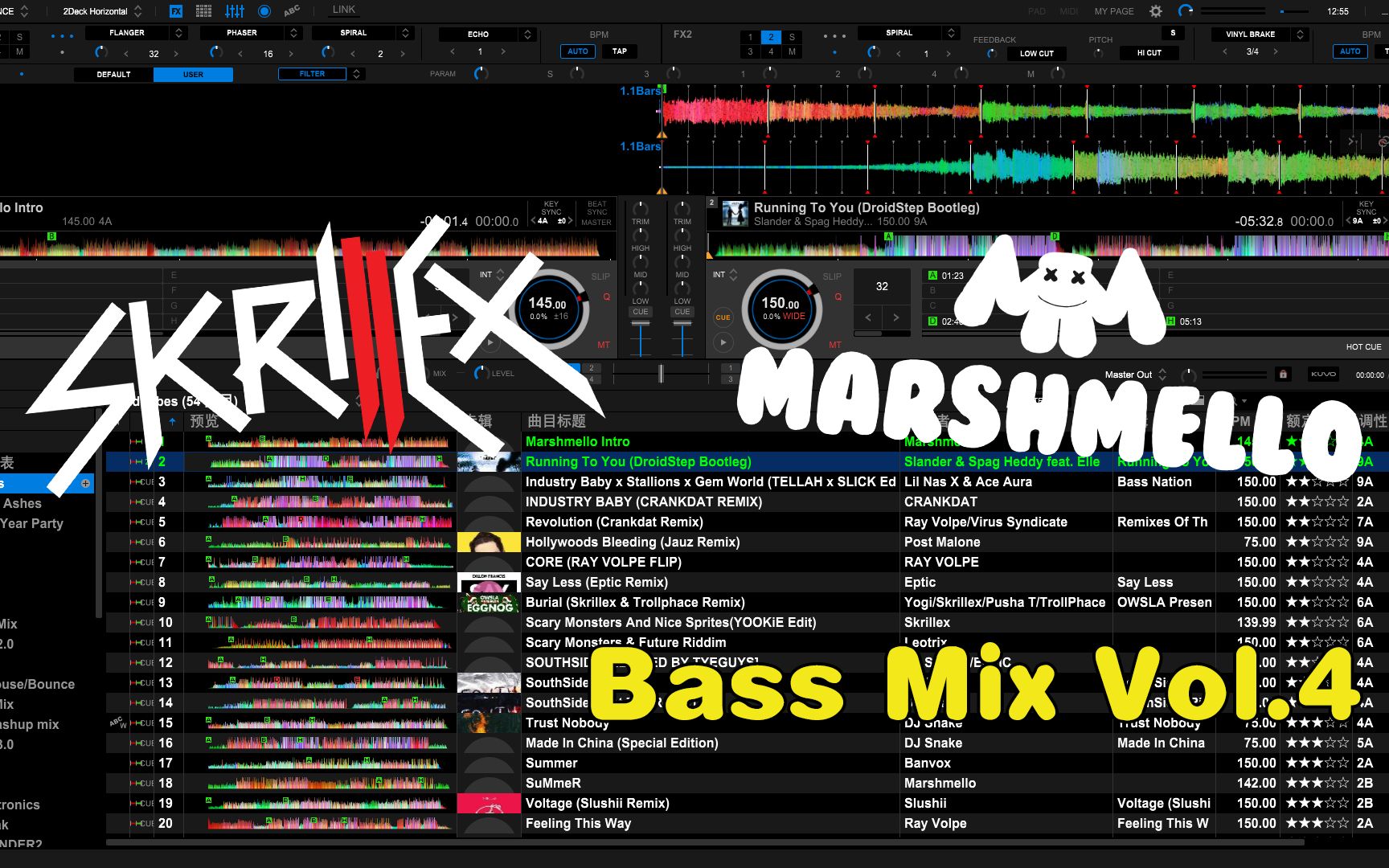
Task: Select the USER tab
Action: [x=193, y=74]
